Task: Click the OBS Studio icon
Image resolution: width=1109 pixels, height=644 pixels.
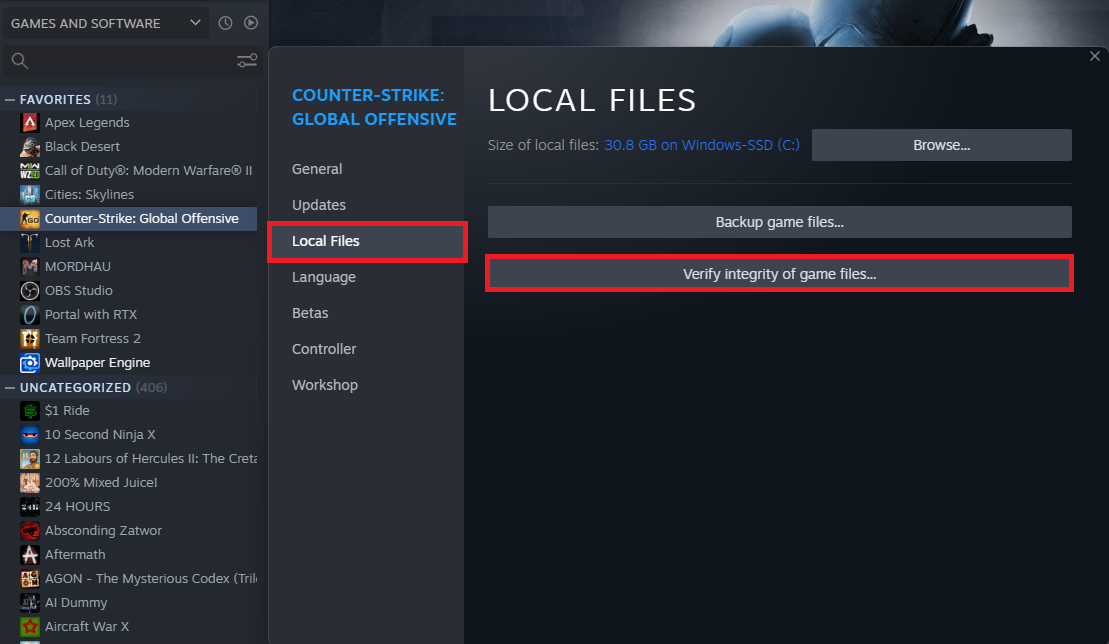Action: click(30, 291)
